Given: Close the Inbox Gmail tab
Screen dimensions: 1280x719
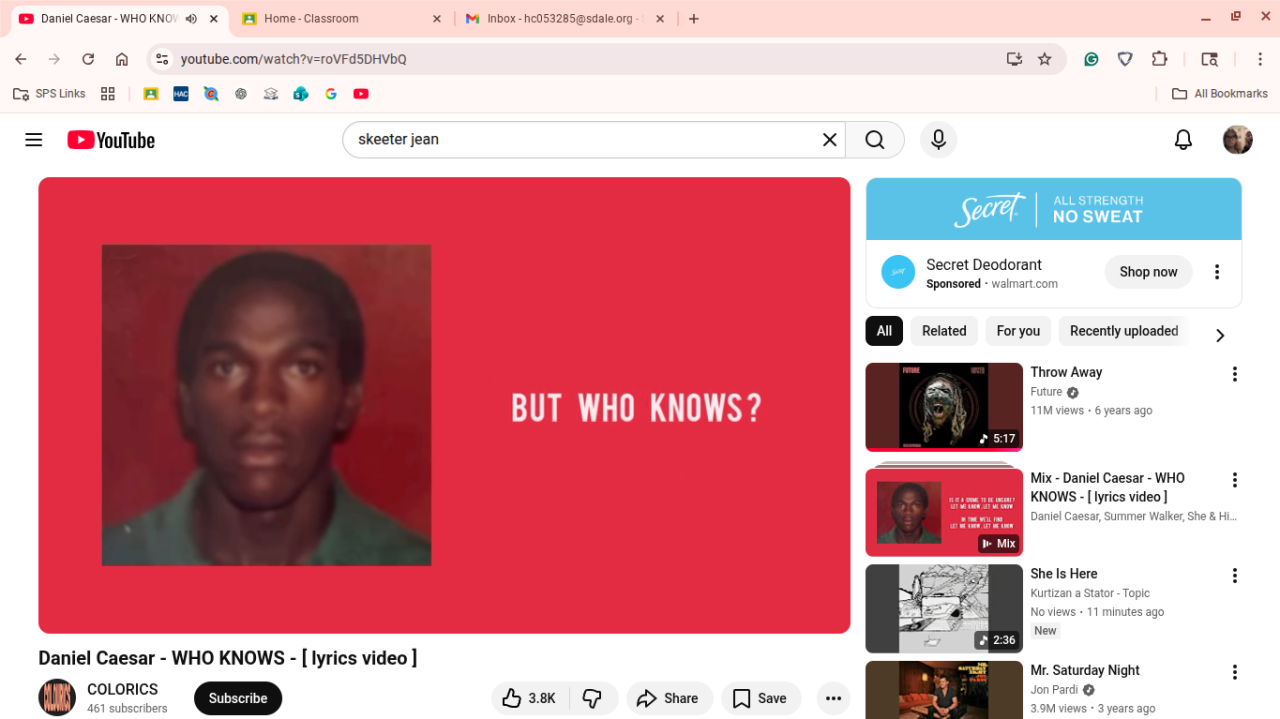Looking at the screenshot, I should (x=659, y=19).
